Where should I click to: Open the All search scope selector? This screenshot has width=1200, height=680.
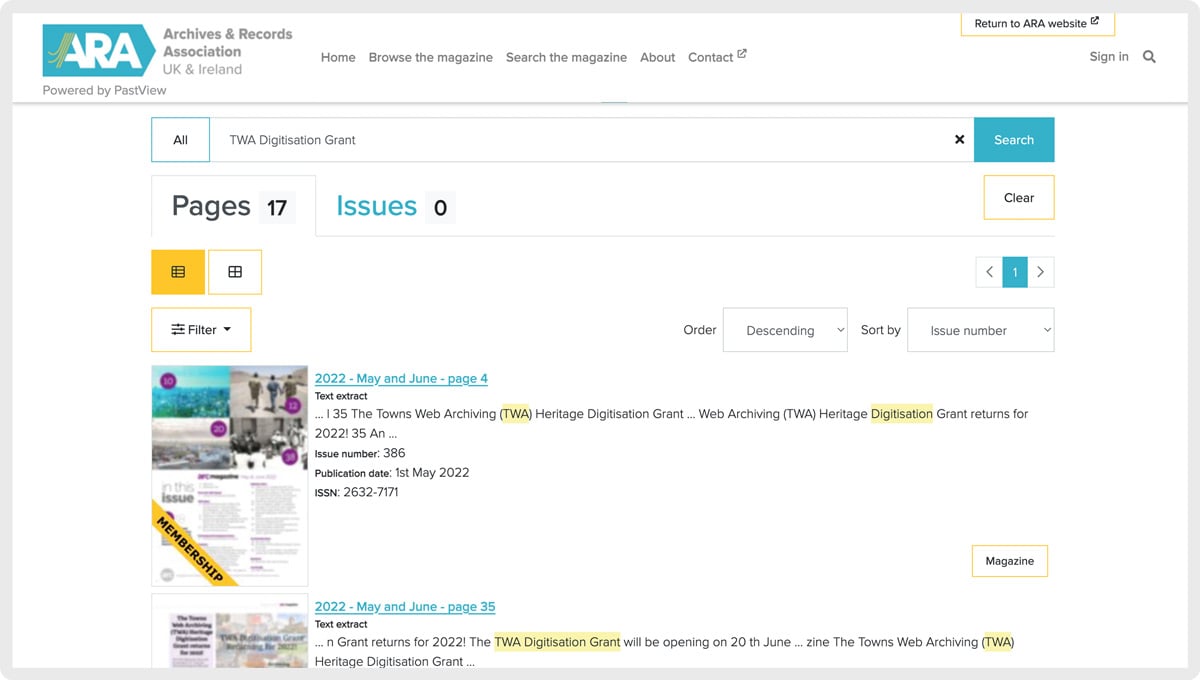point(180,140)
